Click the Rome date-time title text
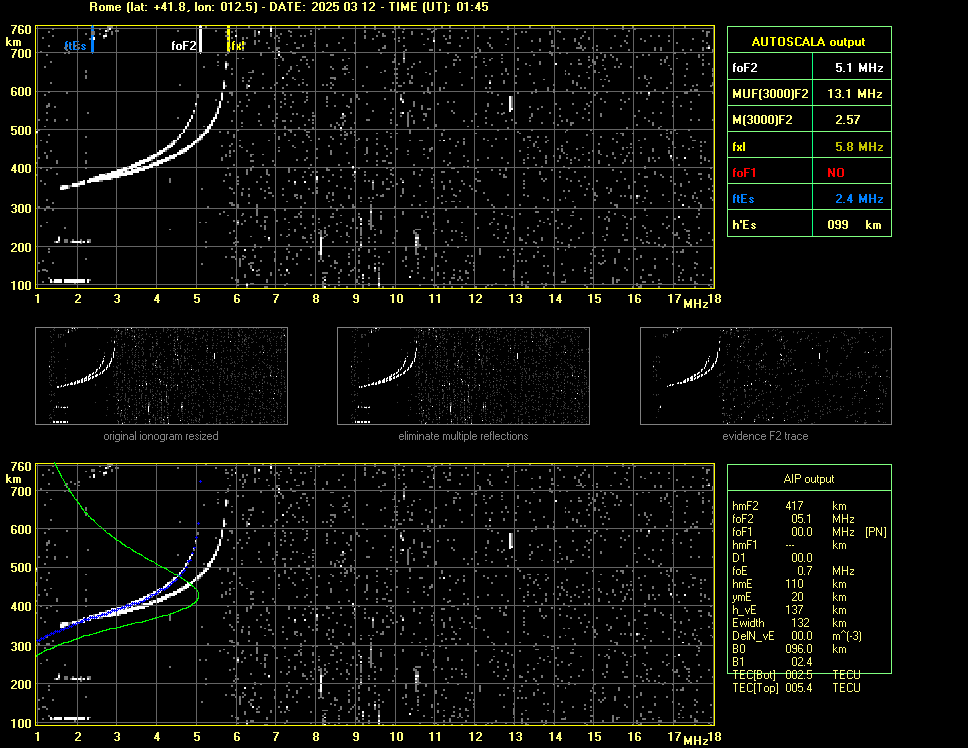Image resolution: width=968 pixels, height=748 pixels. 289,7
